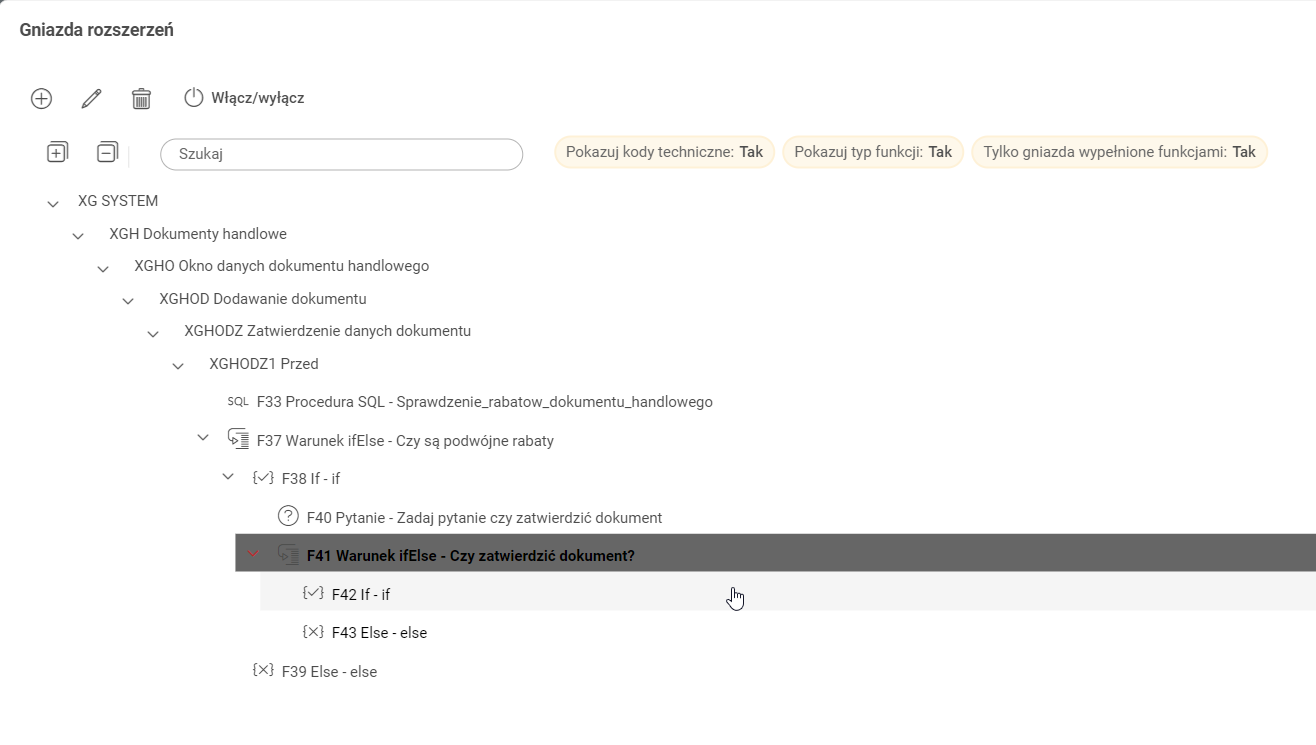This screenshot has width=1316, height=745.
Task: Click the collapse all nodes icon
Action: [107, 153]
